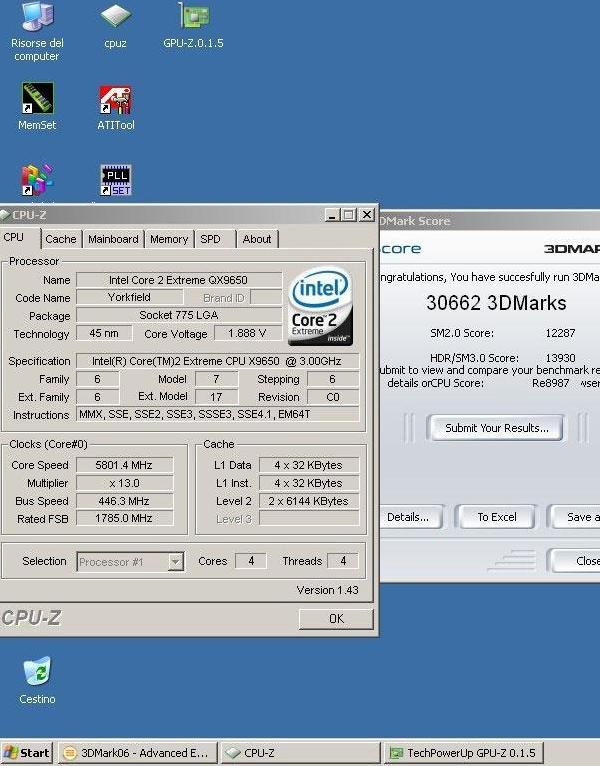Image resolution: width=600 pixels, height=766 pixels.
Task: Click Version 1.43 text in CPU-Z
Action: coord(327,590)
